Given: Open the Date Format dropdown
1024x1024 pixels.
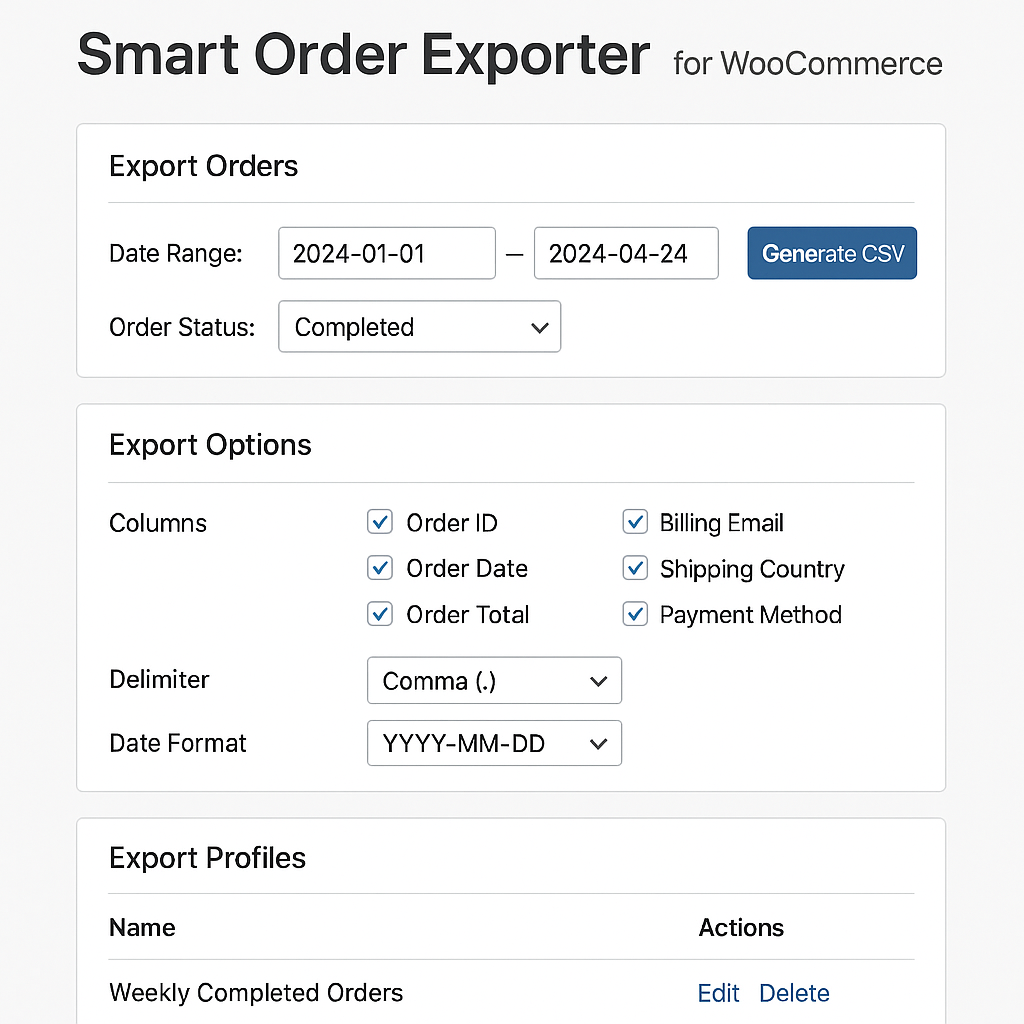Looking at the screenshot, I should point(494,744).
